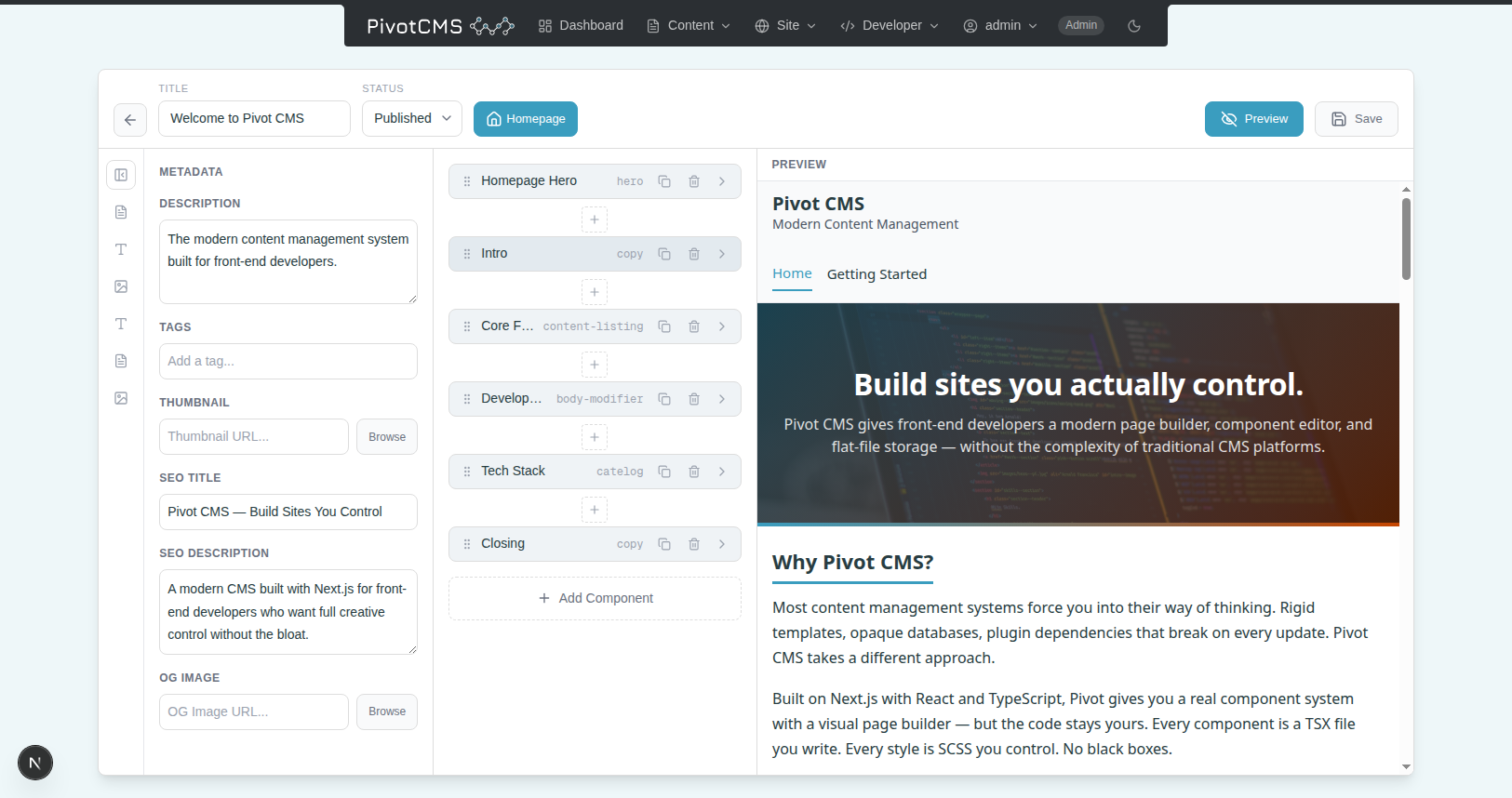Image resolution: width=1512 pixels, height=798 pixels.
Task: Open the Next.js dev tools badge
Action: (35, 764)
